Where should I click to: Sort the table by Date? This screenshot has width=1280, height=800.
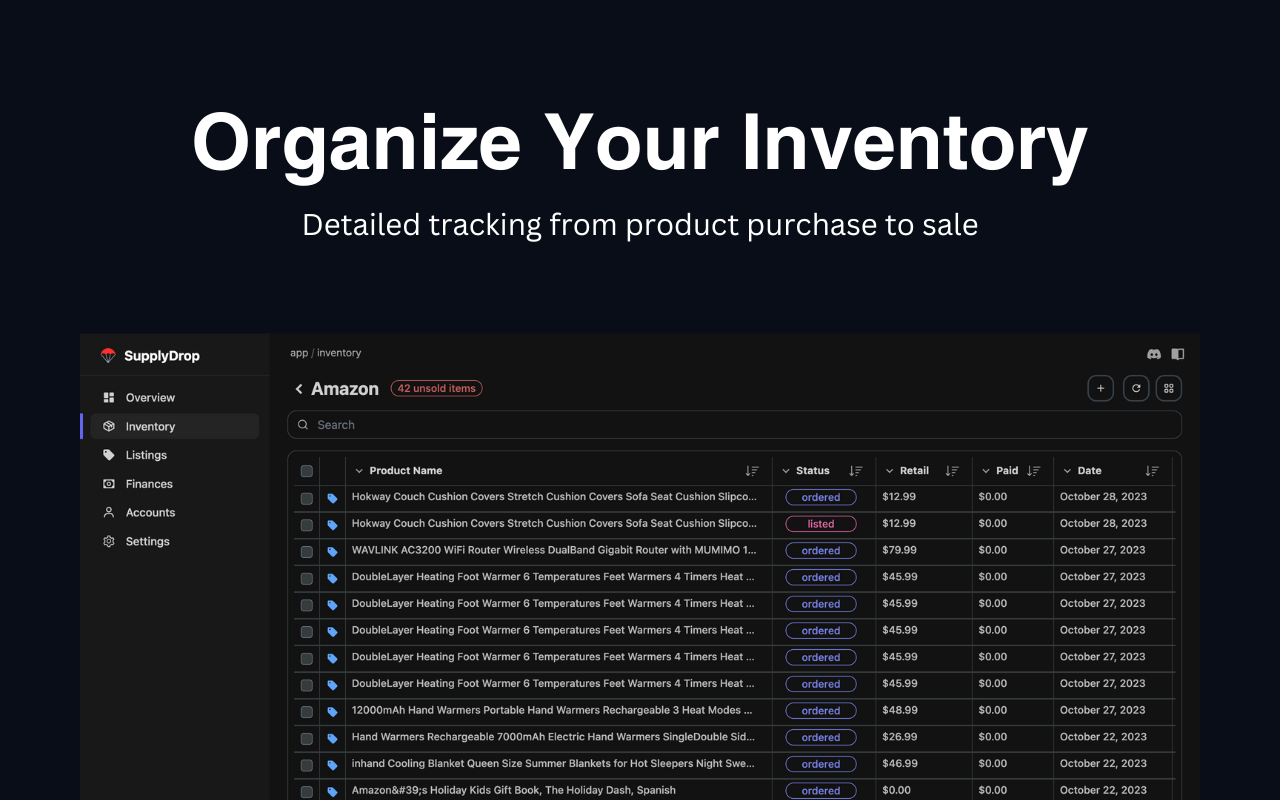1152,471
